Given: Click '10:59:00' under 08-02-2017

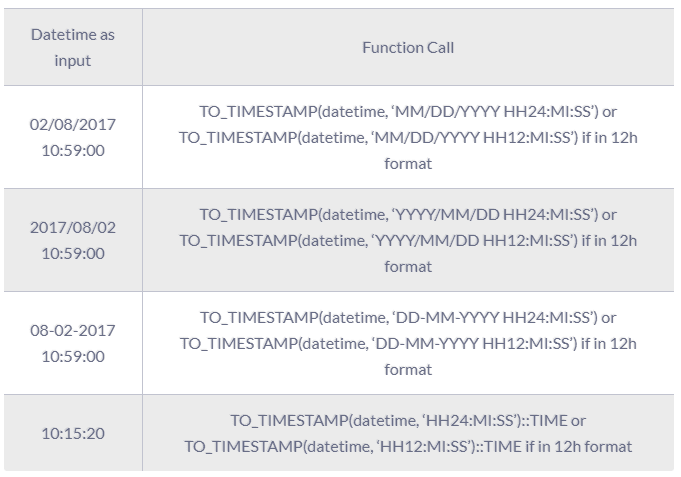Looking at the screenshot, I should (73, 357).
